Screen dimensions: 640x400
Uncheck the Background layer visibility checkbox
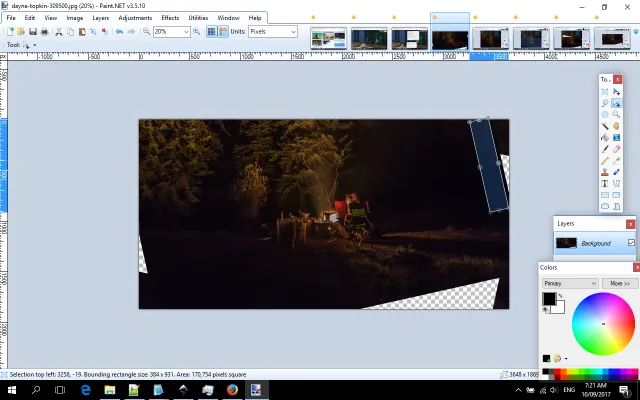coord(631,243)
